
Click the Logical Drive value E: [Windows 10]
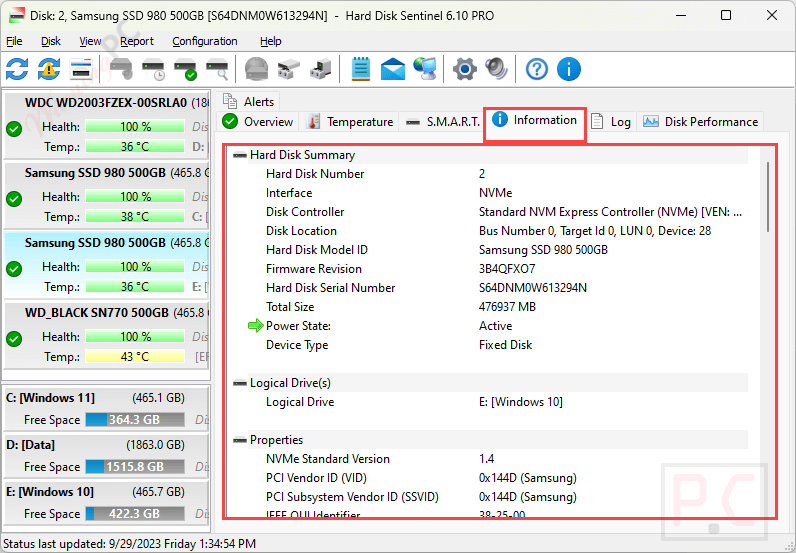point(520,402)
